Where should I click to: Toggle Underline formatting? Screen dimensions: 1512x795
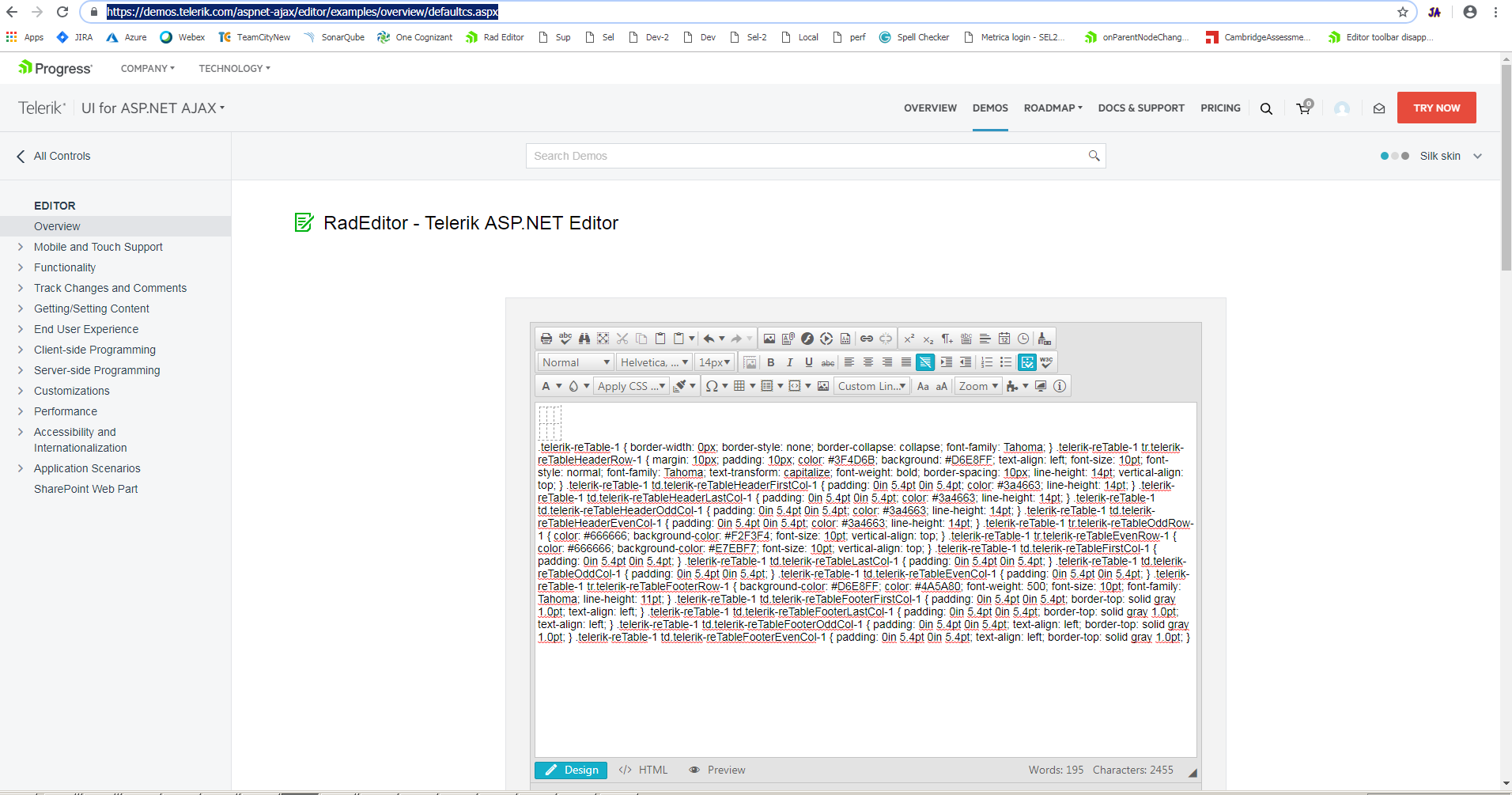click(809, 362)
